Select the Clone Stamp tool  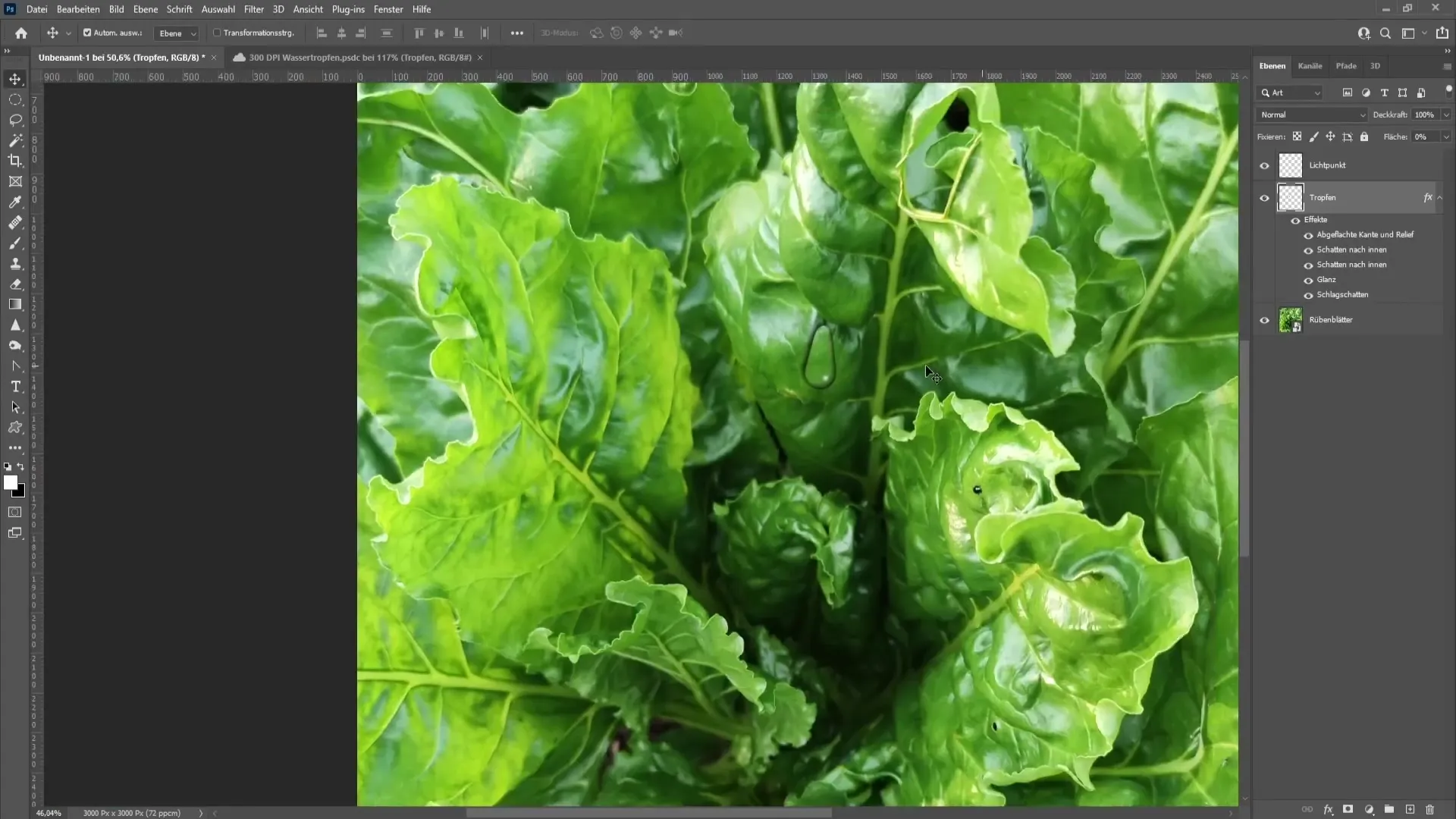pos(15,263)
